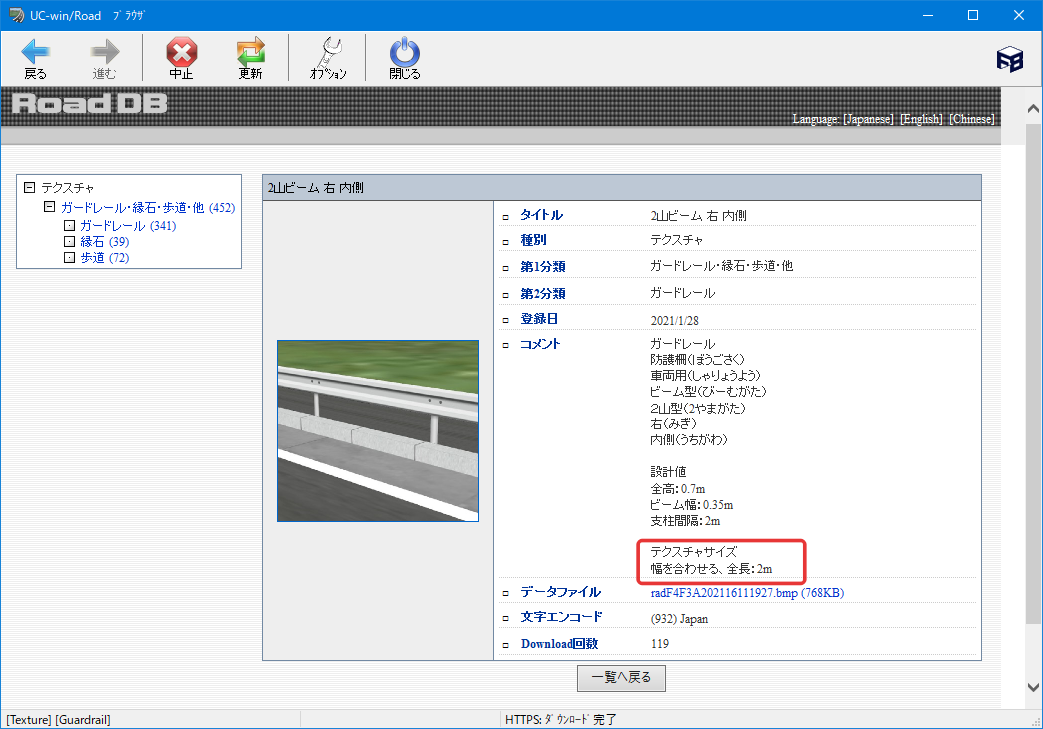Click the grey Forward arrow icon
The width and height of the screenshot is (1043, 729).
click(104, 51)
